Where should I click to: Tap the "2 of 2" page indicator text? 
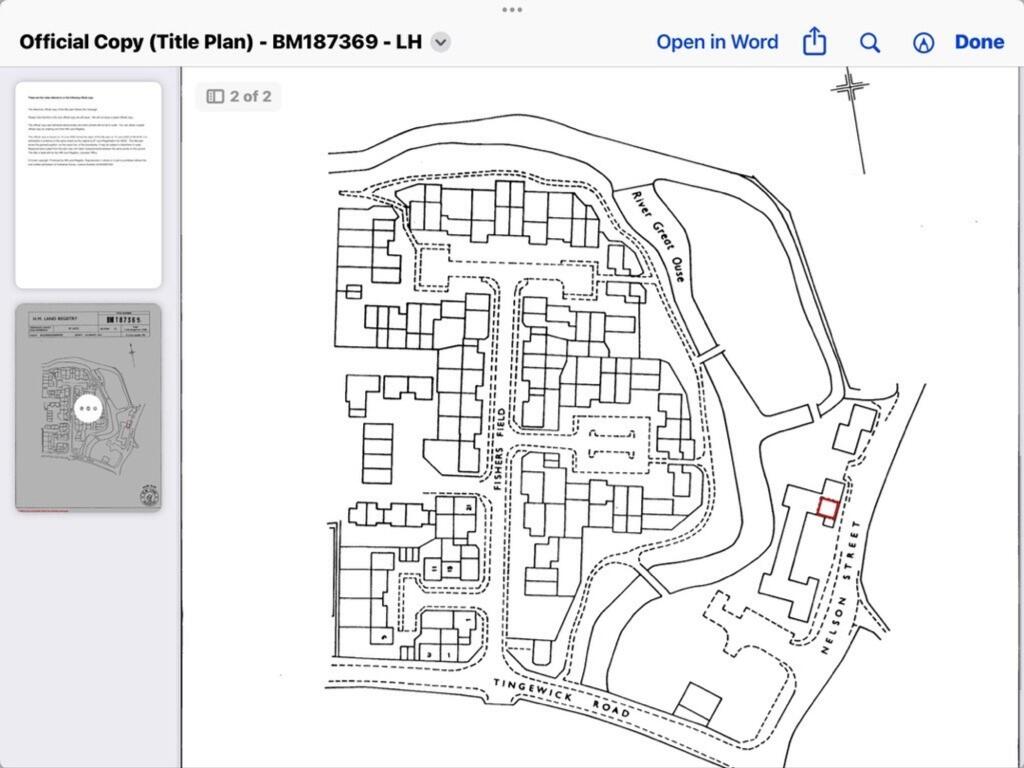(x=250, y=96)
